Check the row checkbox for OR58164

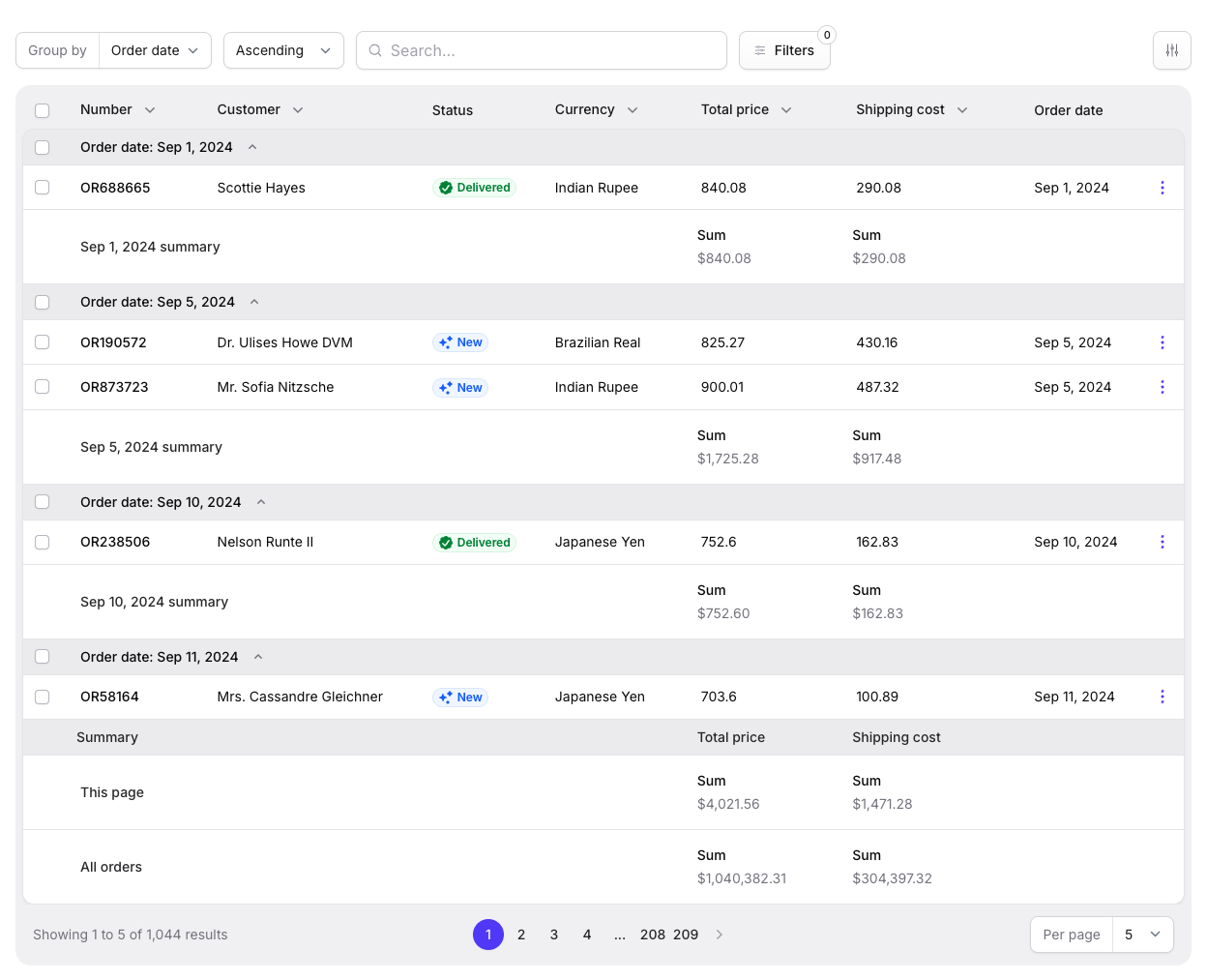43,697
